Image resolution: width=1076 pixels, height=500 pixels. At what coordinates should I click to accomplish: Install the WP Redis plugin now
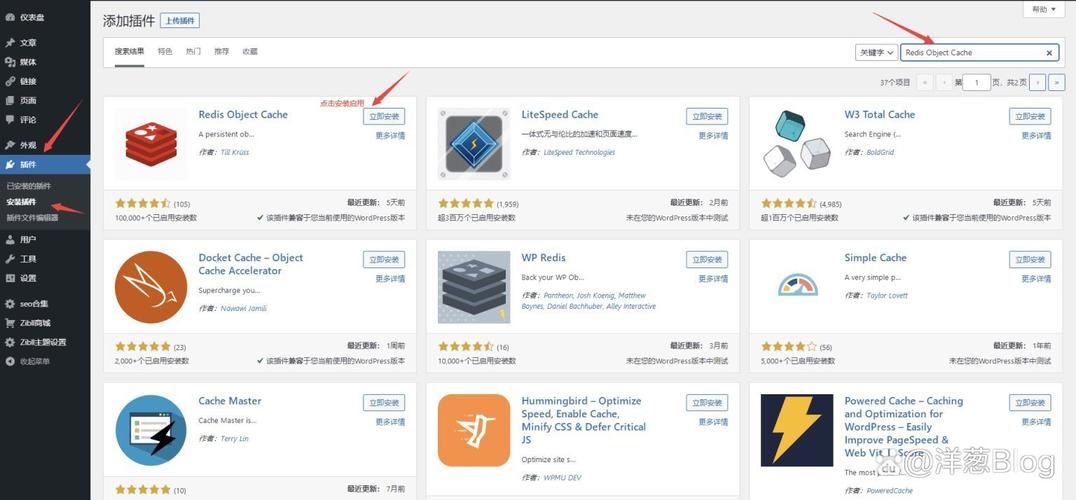pos(707,260)
